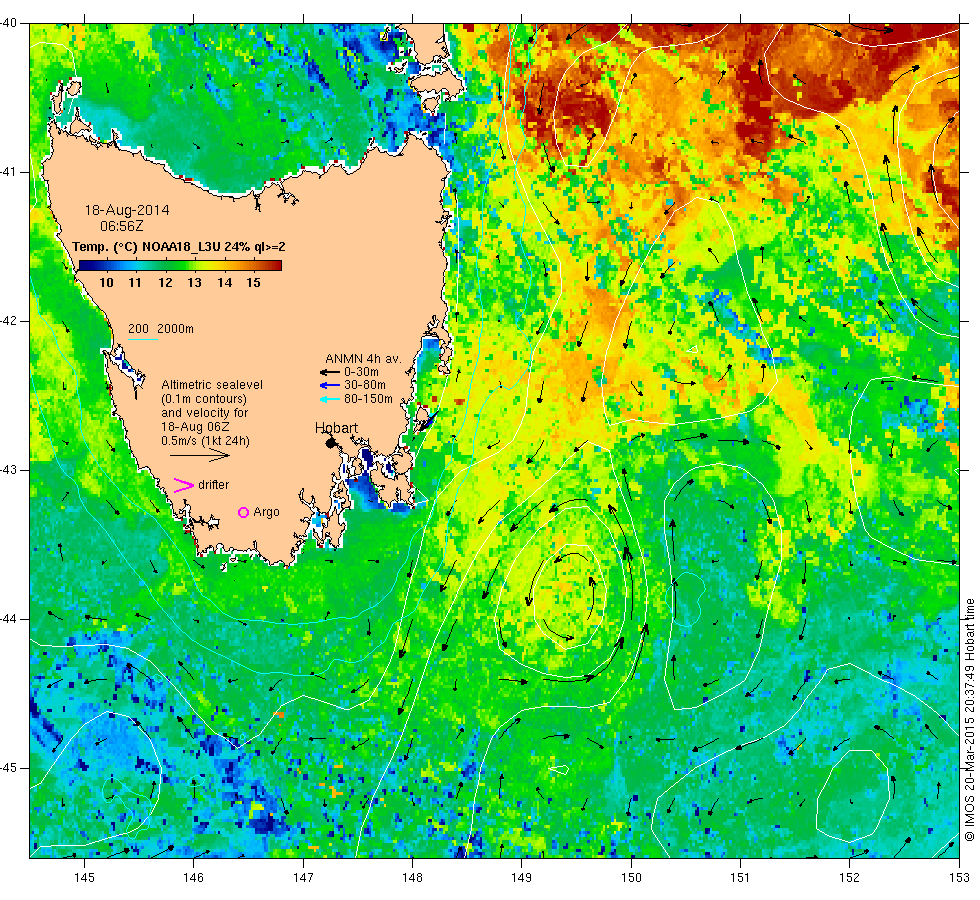This screenshot has height=900, width=980.
Task: Click the (0.1m contours) text
Action: click(204, 399)
